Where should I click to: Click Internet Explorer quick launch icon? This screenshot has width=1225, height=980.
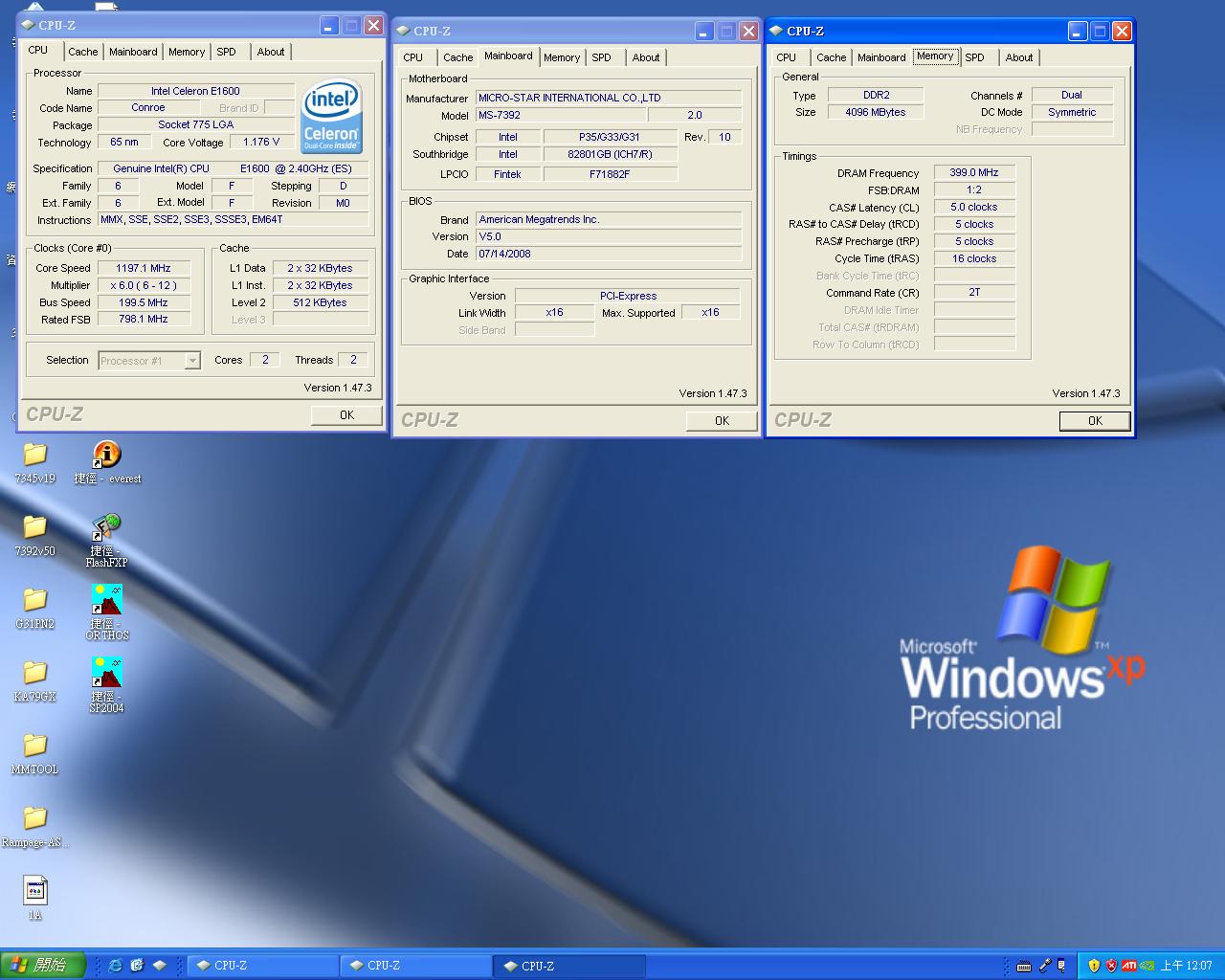tap(116, 966)
